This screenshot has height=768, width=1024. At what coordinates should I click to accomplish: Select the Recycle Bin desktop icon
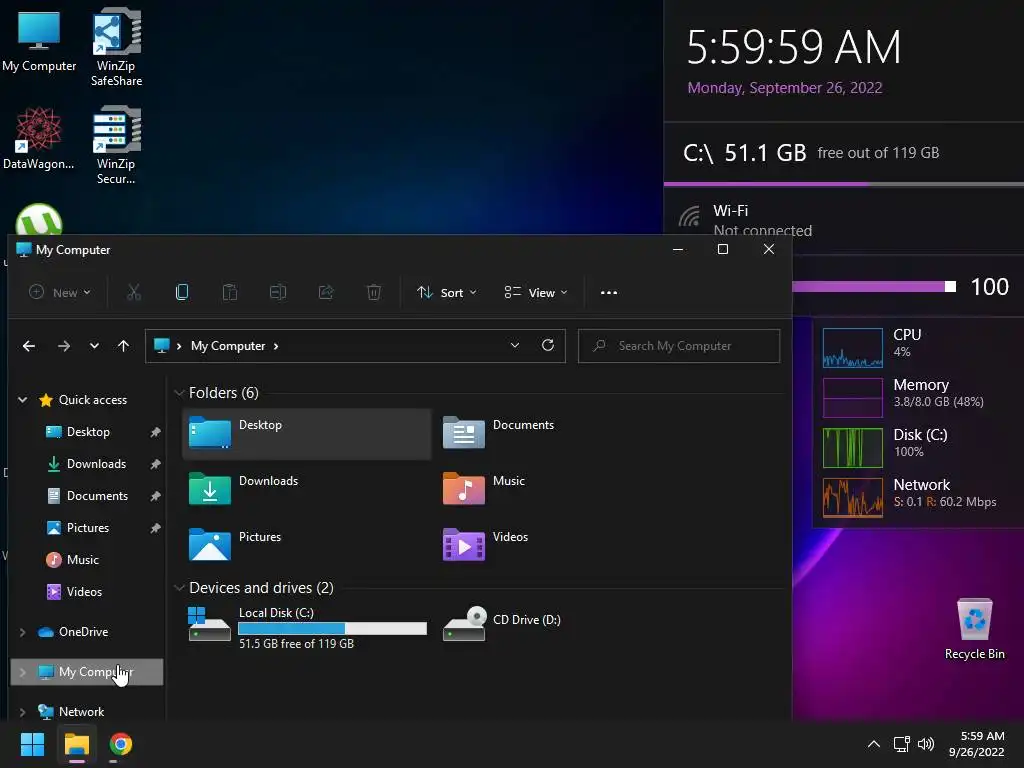[x=974, y=630]
